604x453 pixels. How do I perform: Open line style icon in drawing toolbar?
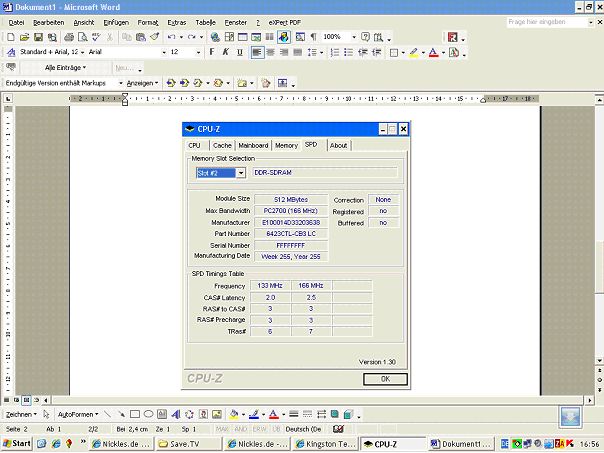294,414
